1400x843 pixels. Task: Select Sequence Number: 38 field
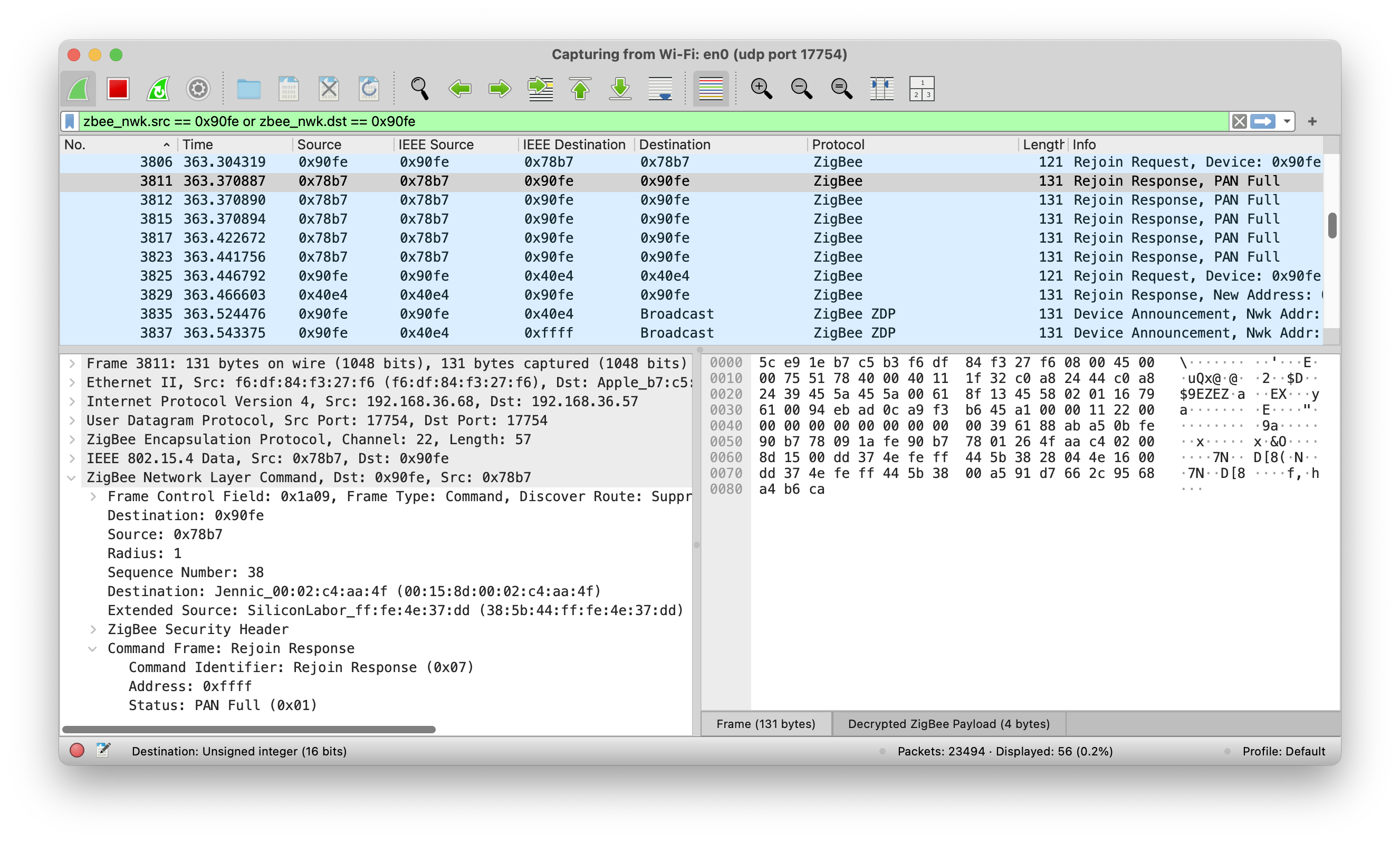(186, 572)
